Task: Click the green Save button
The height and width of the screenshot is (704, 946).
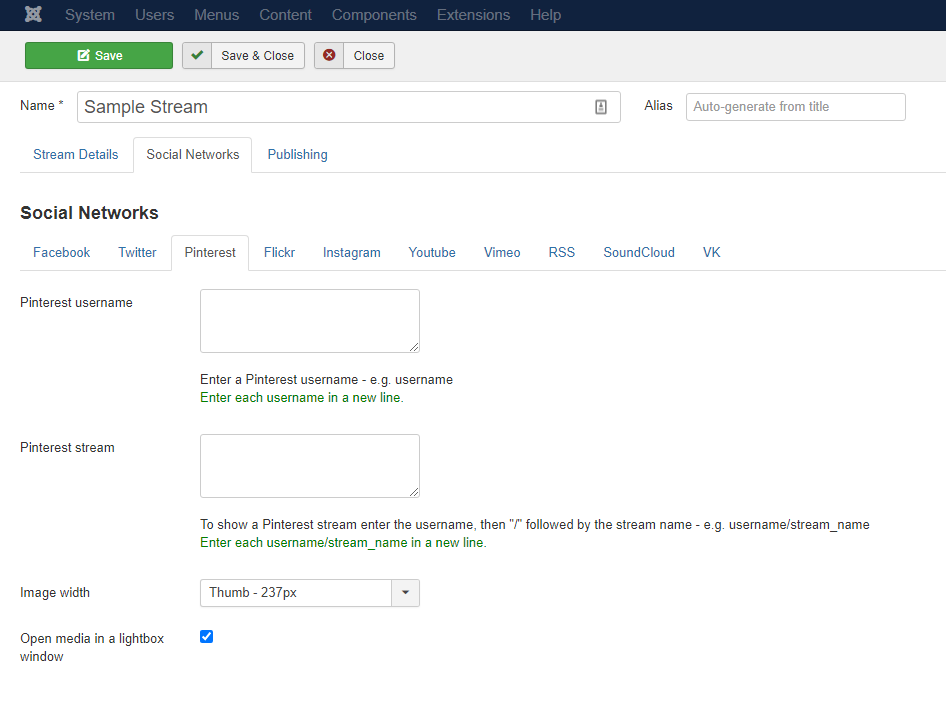Action: click(x=99, y=55)
